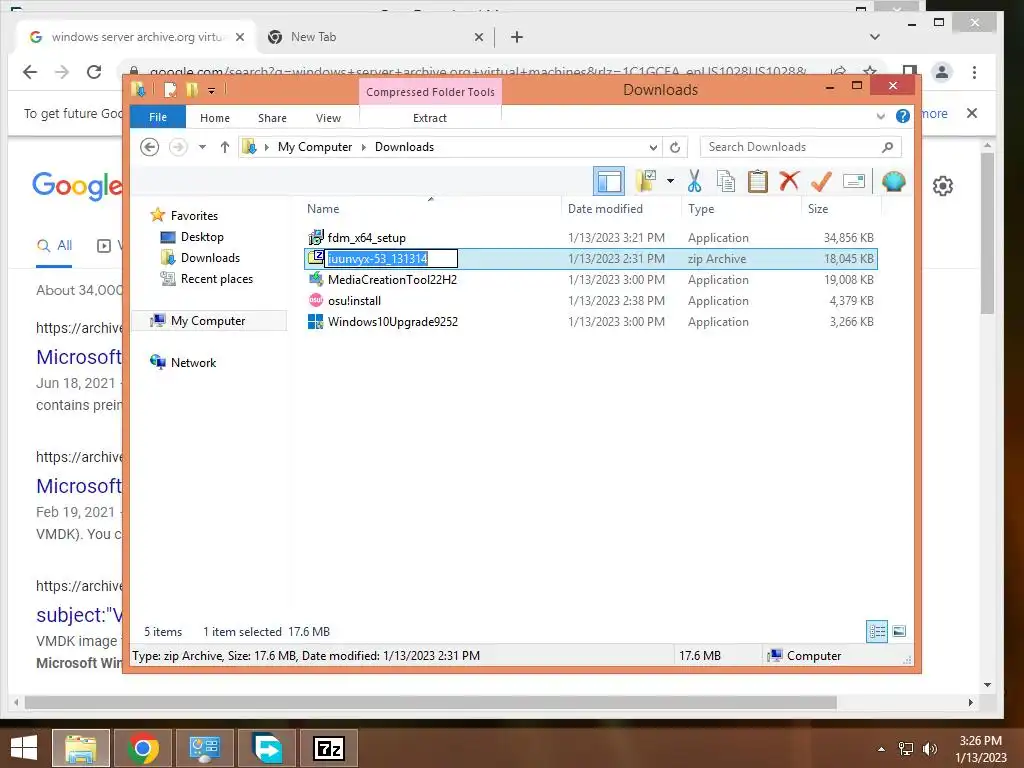Click the Favorites group header
The image size is (1024, 768).
194,216
